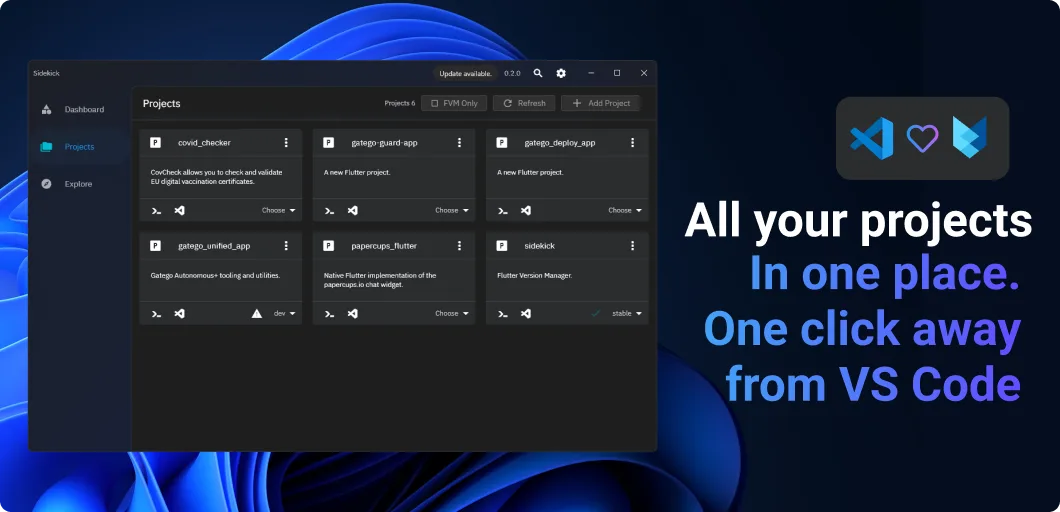The width and height of the screenshot is (1060, 512).
Task: Open search with magnifier icon
Action: tap(538, 73)
